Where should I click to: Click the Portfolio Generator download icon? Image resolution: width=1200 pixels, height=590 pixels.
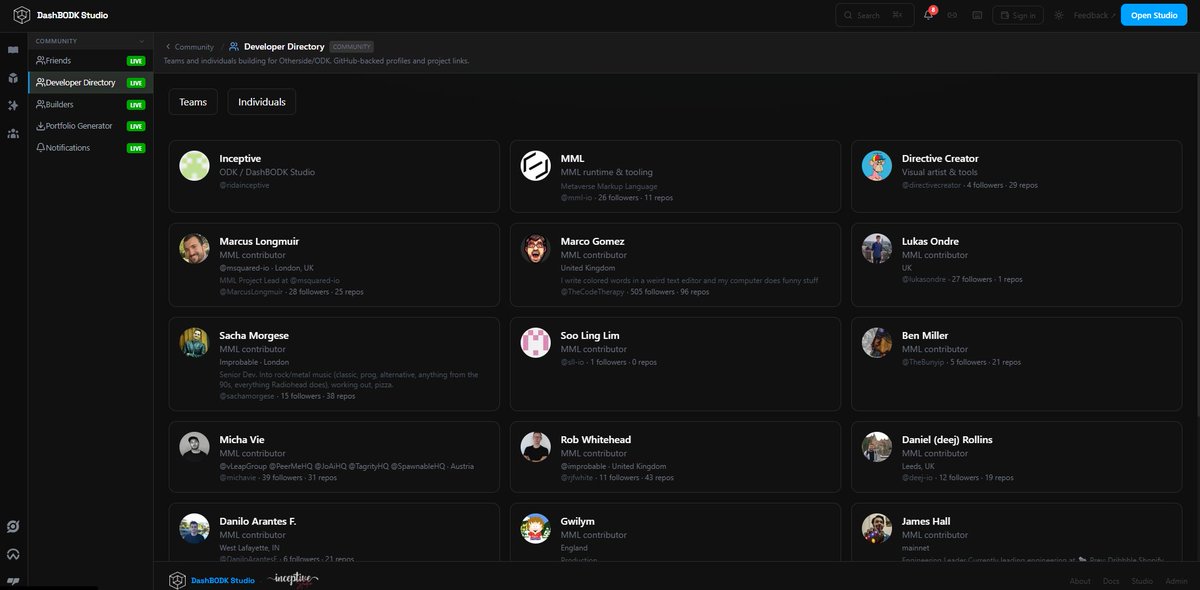pos(40,126)
